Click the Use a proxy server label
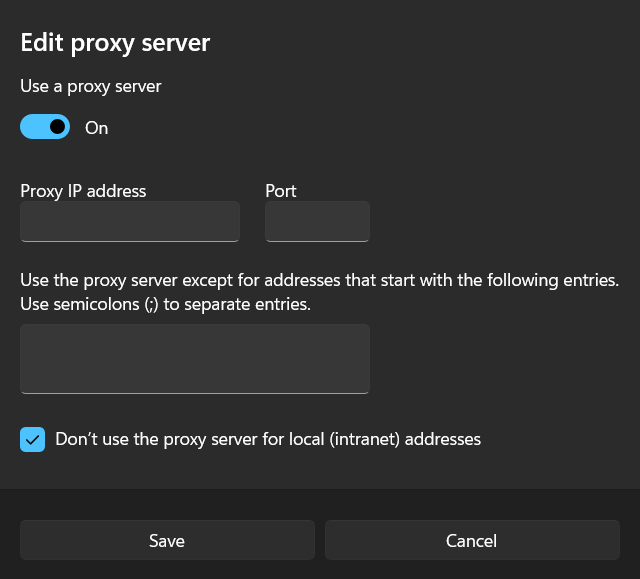Viewport: 640px width, 579px height. pos(91,87)
